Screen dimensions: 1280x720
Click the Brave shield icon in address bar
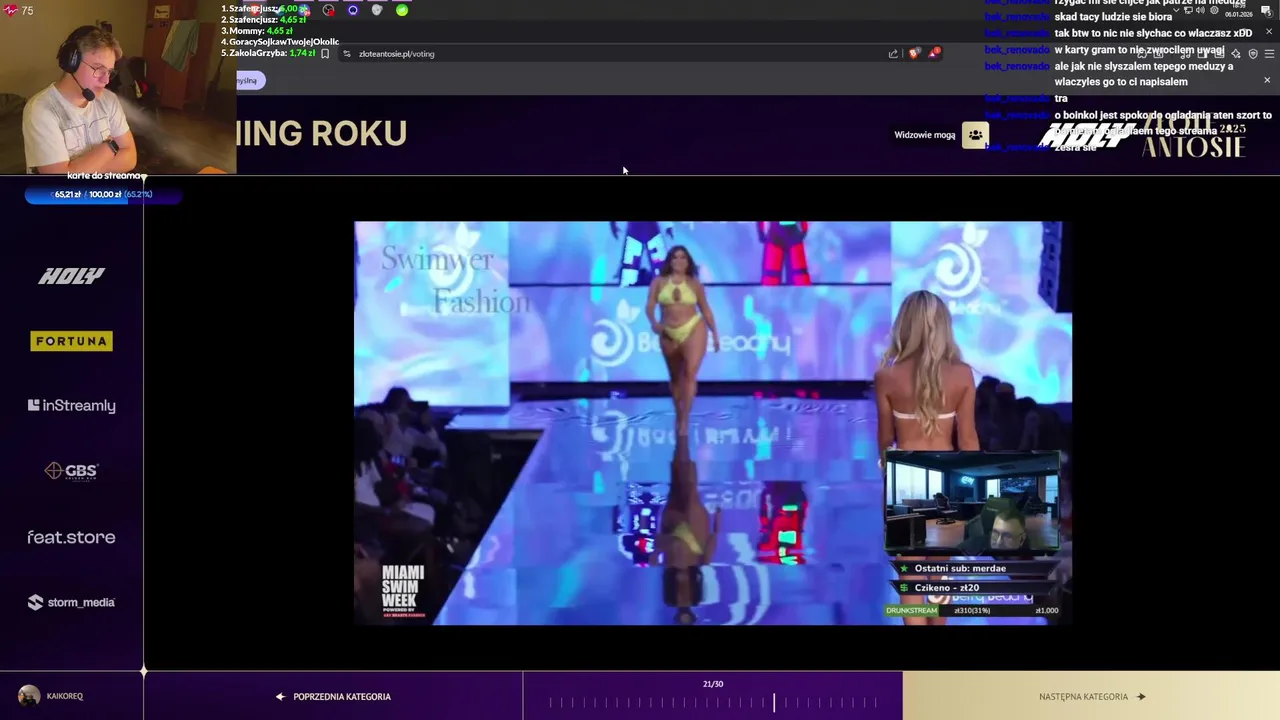(914, 54)
